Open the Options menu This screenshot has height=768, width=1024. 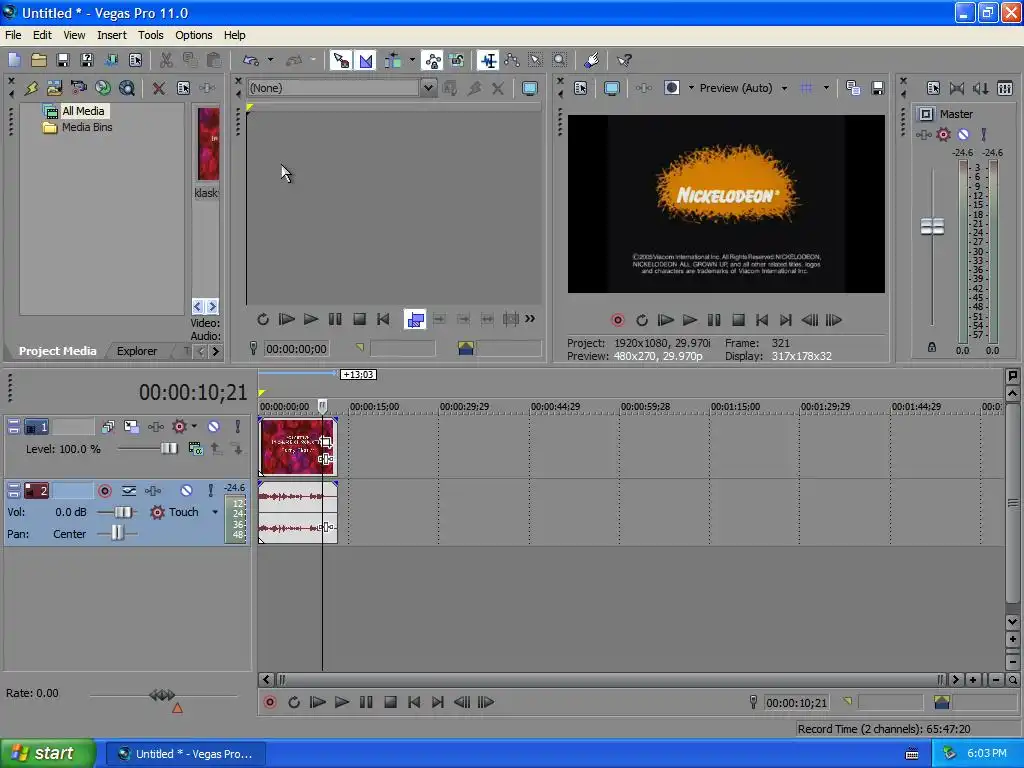(x=193, y=35)
